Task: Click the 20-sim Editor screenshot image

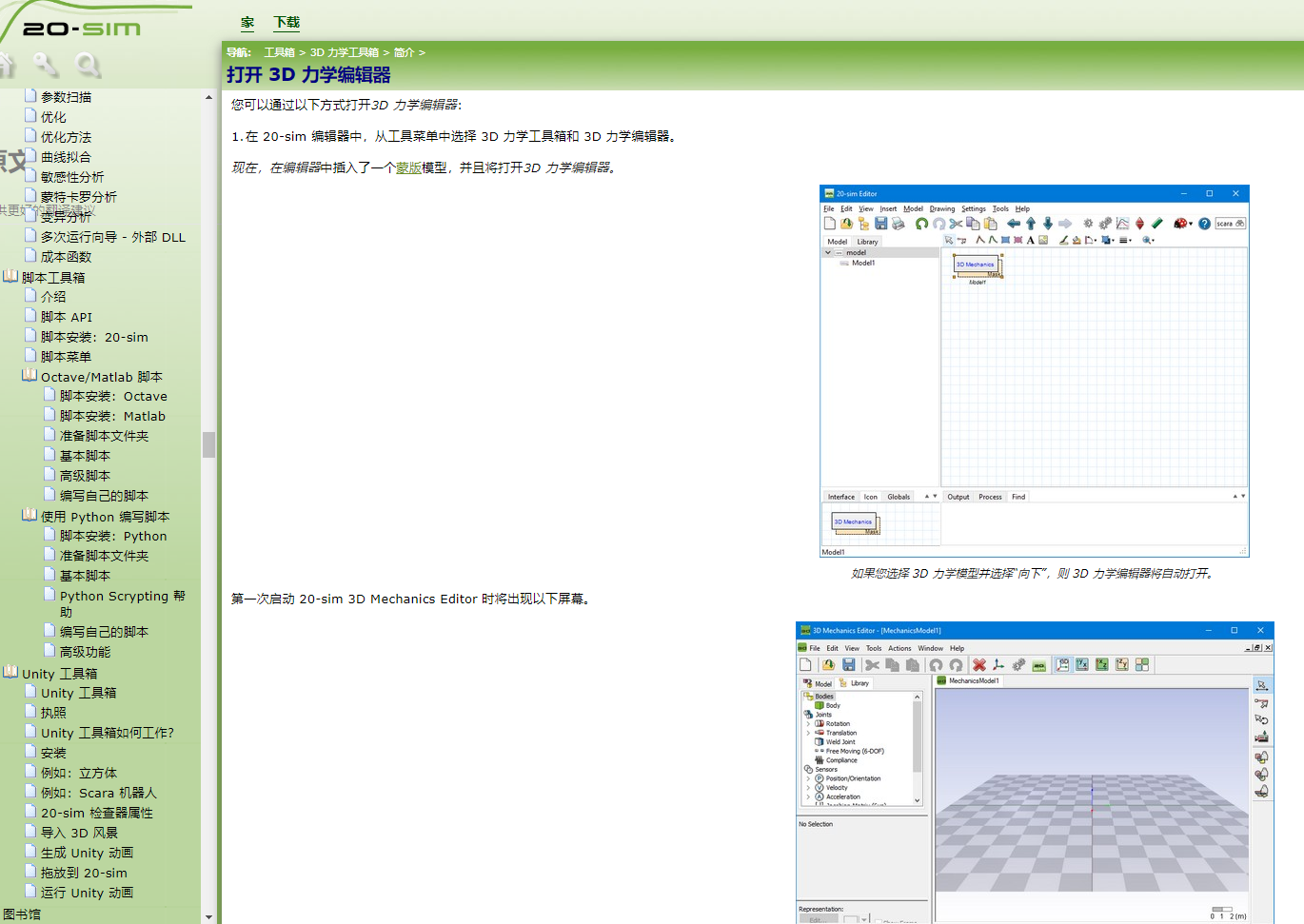Action: [x=1035, y=371]
